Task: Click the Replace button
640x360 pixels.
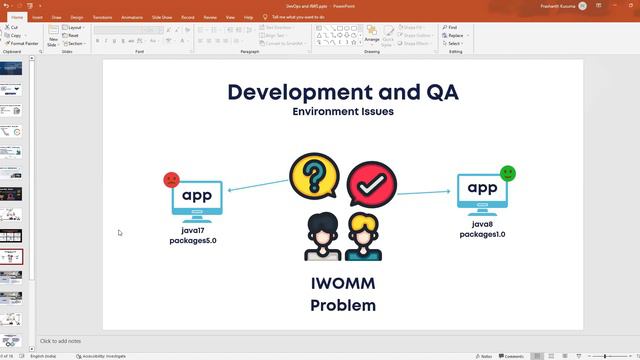Action: click(456, 35)
